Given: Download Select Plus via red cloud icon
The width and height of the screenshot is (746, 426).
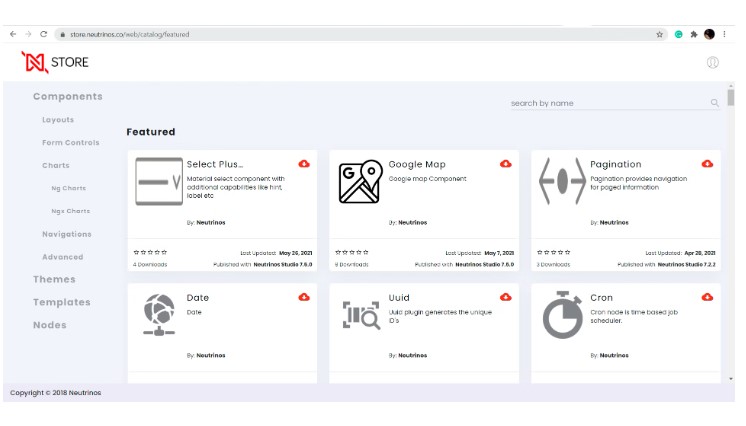Looking at the screenshot, I should (x=304, y=164).
